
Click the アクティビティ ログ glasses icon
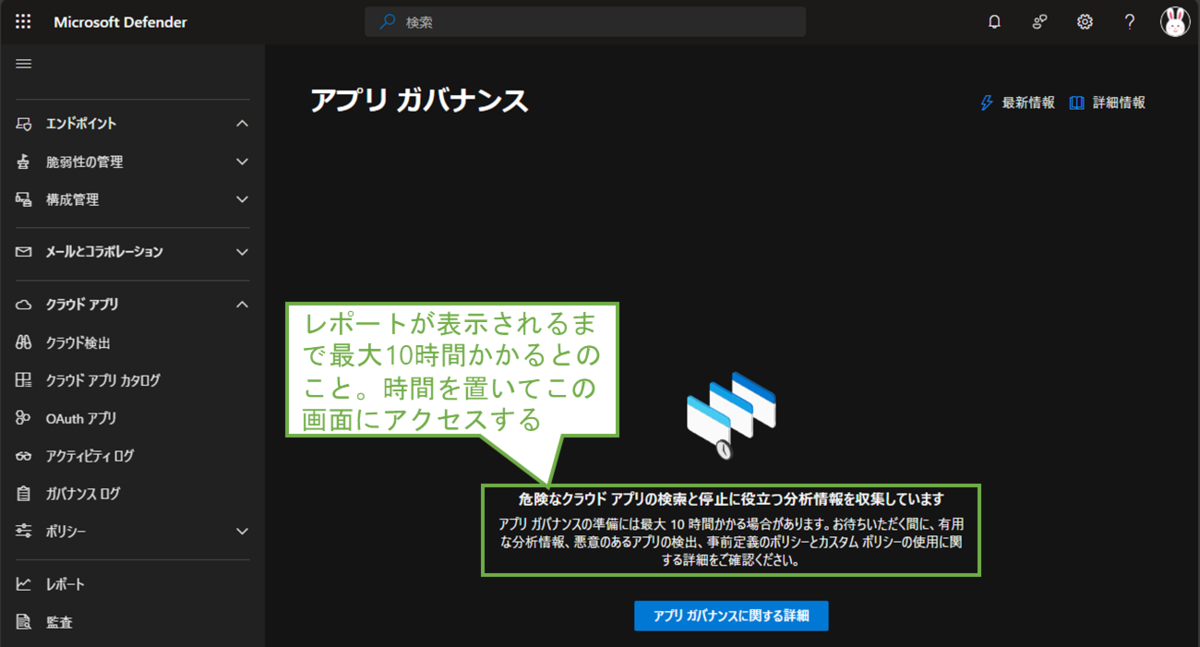coord(24,456)
